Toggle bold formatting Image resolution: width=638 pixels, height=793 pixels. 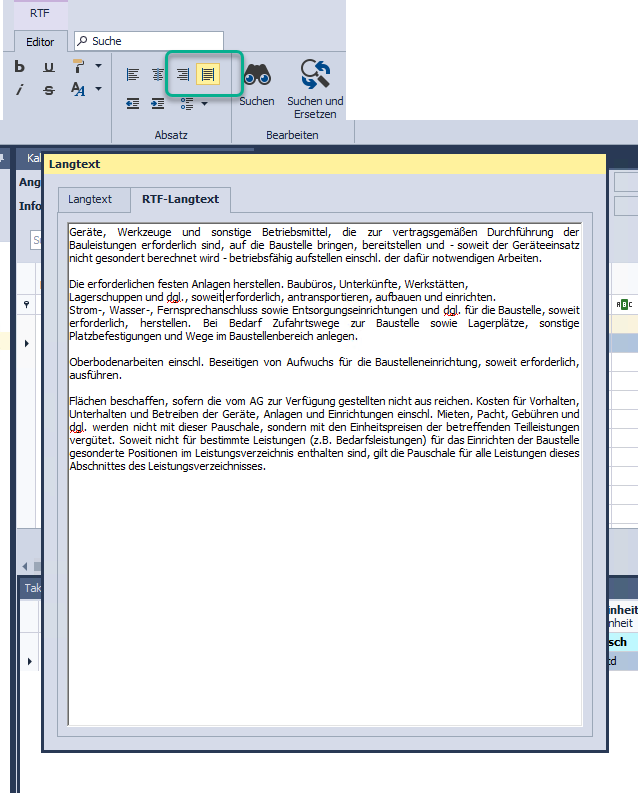click(x=20, y=67)
